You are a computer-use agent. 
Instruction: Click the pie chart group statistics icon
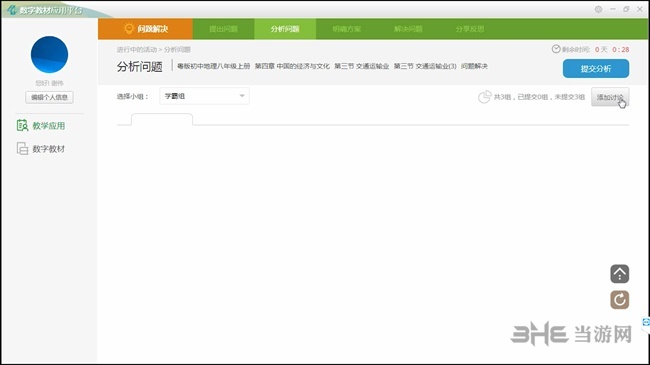[484, 97]
